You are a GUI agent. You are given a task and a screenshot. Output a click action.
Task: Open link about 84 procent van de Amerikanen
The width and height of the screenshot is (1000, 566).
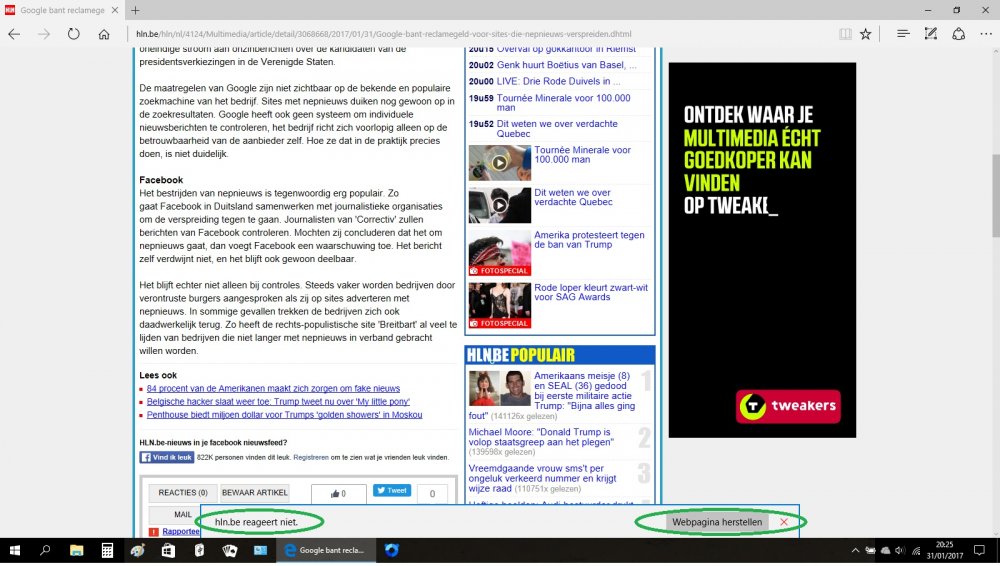[273, 389]
